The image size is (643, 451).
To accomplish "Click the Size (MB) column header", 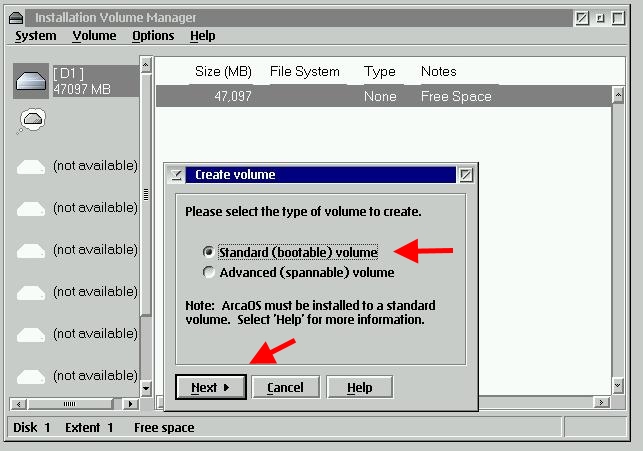I will 223,72.
